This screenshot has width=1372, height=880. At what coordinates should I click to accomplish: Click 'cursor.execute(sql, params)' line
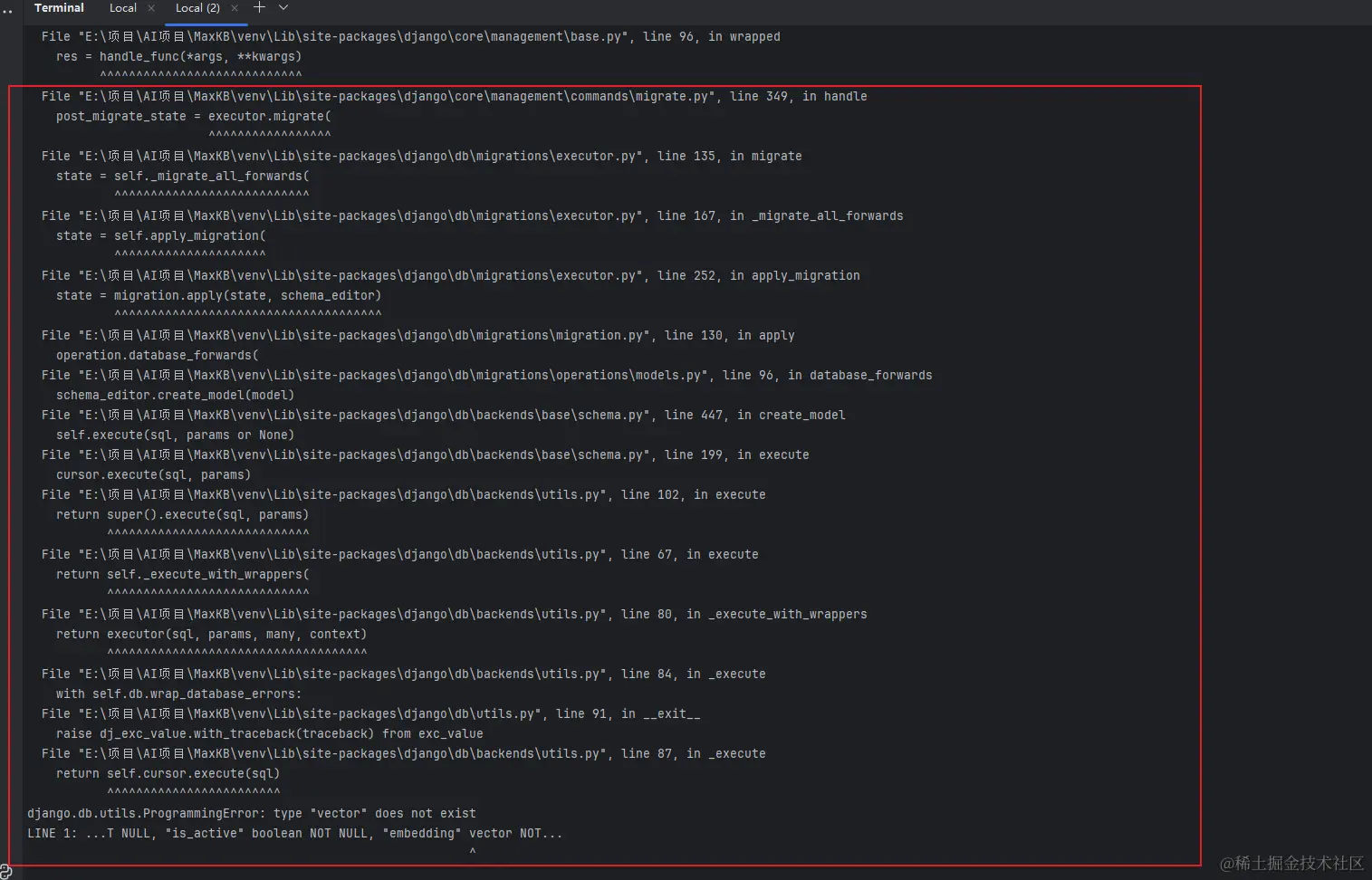point(154,475)
